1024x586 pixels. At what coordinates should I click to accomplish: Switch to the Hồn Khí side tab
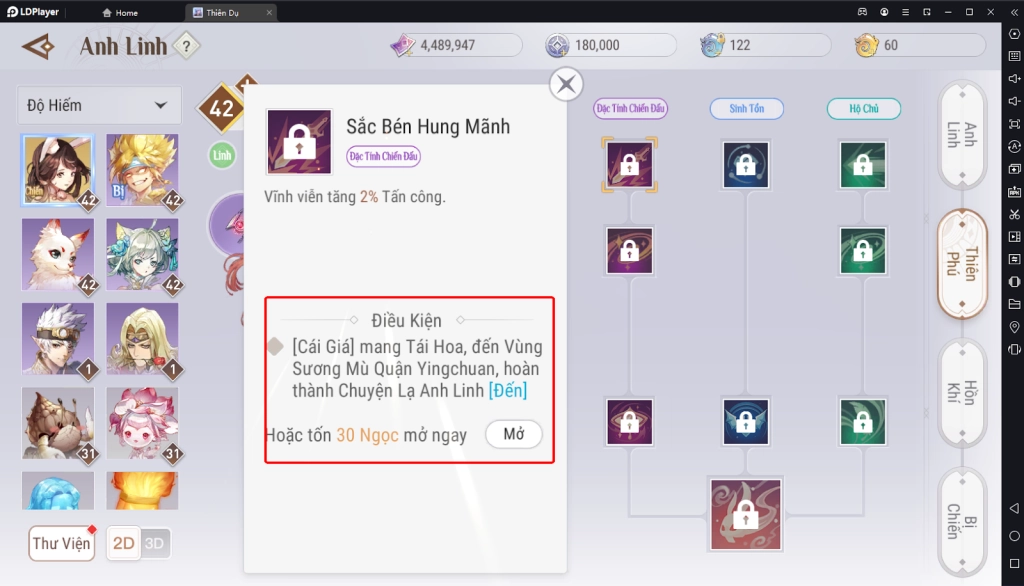point(962,393)
